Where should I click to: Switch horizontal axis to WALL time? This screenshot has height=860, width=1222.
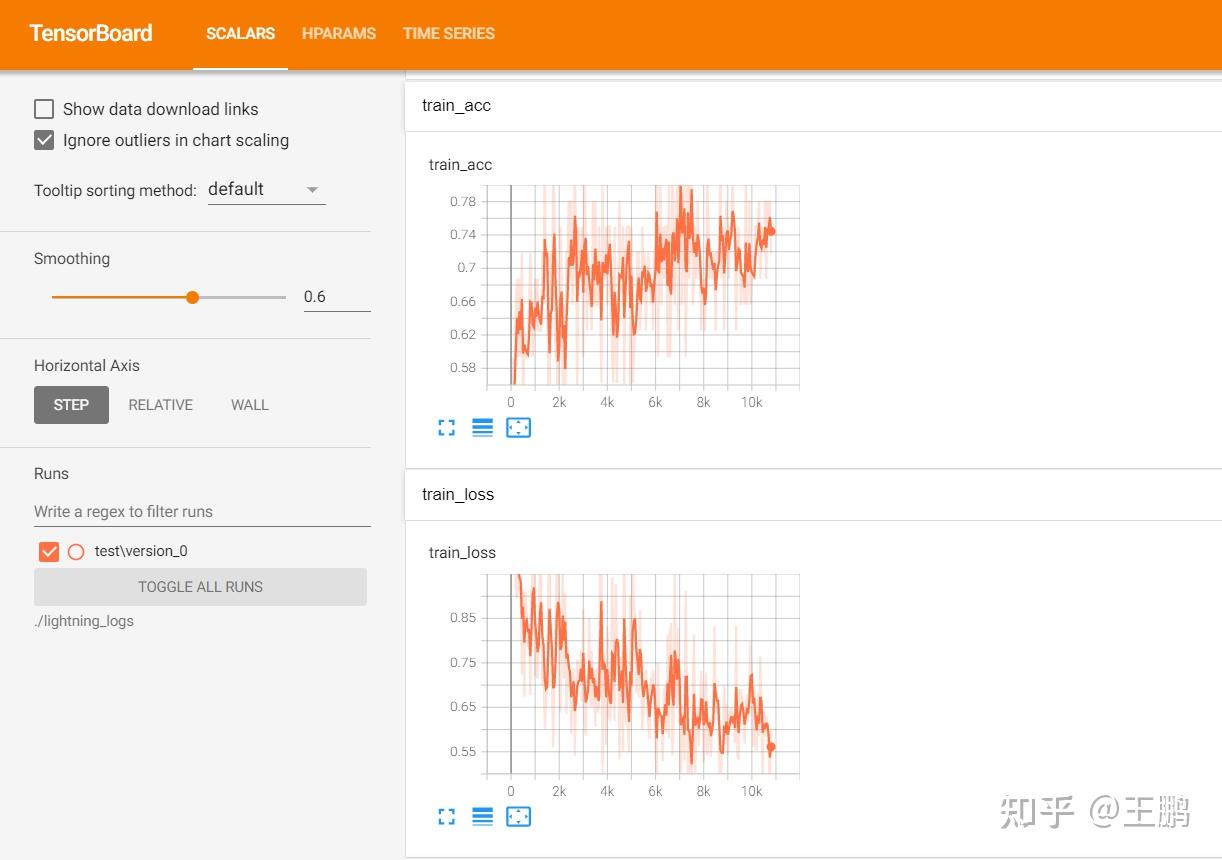coord(249,404)
